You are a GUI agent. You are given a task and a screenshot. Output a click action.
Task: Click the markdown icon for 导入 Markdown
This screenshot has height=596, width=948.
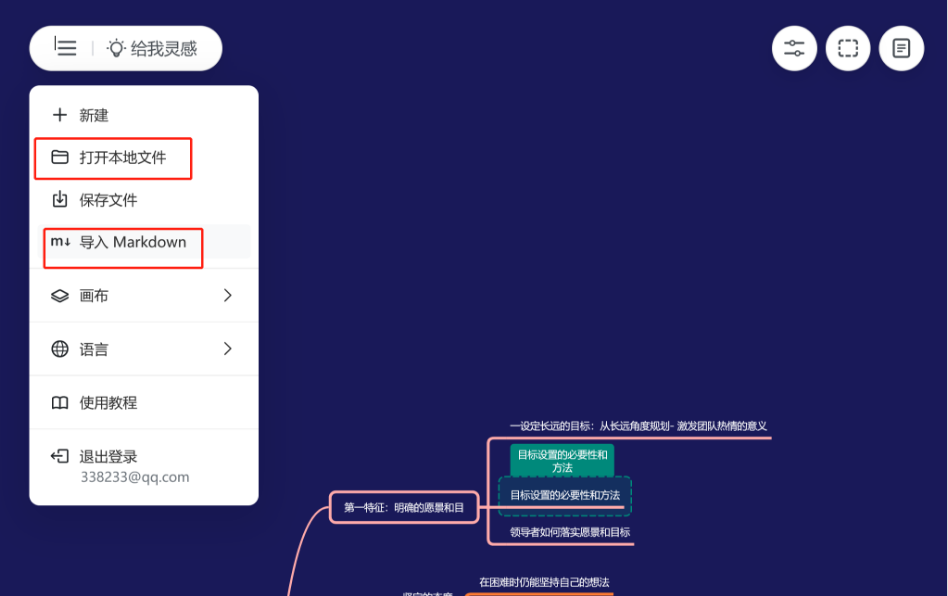[60, 242]
